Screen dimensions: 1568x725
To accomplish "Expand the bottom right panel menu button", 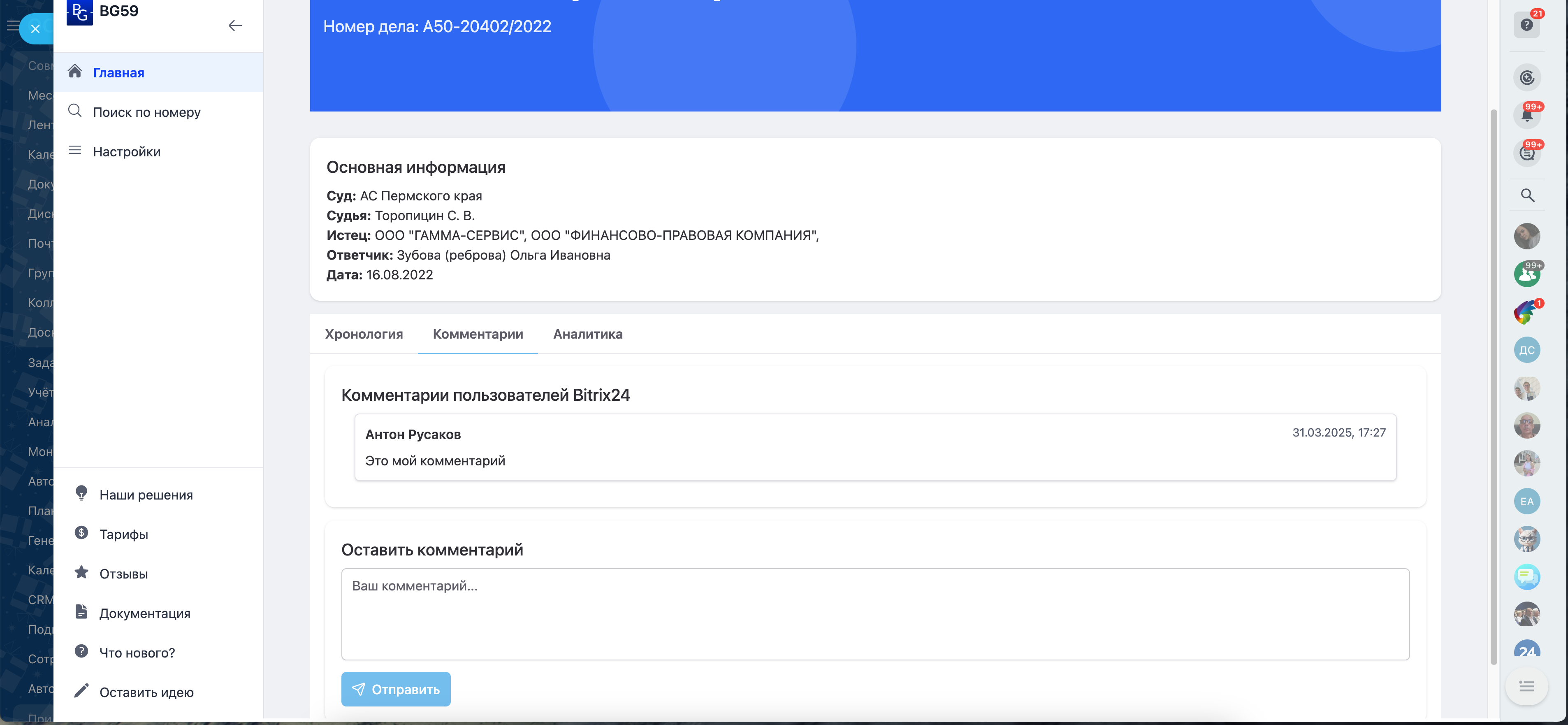I will coord(1526,686).
